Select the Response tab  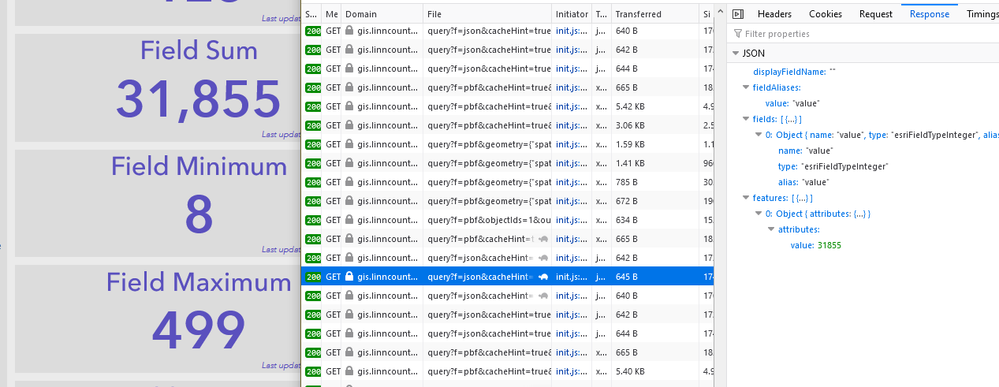coord(929,14)
